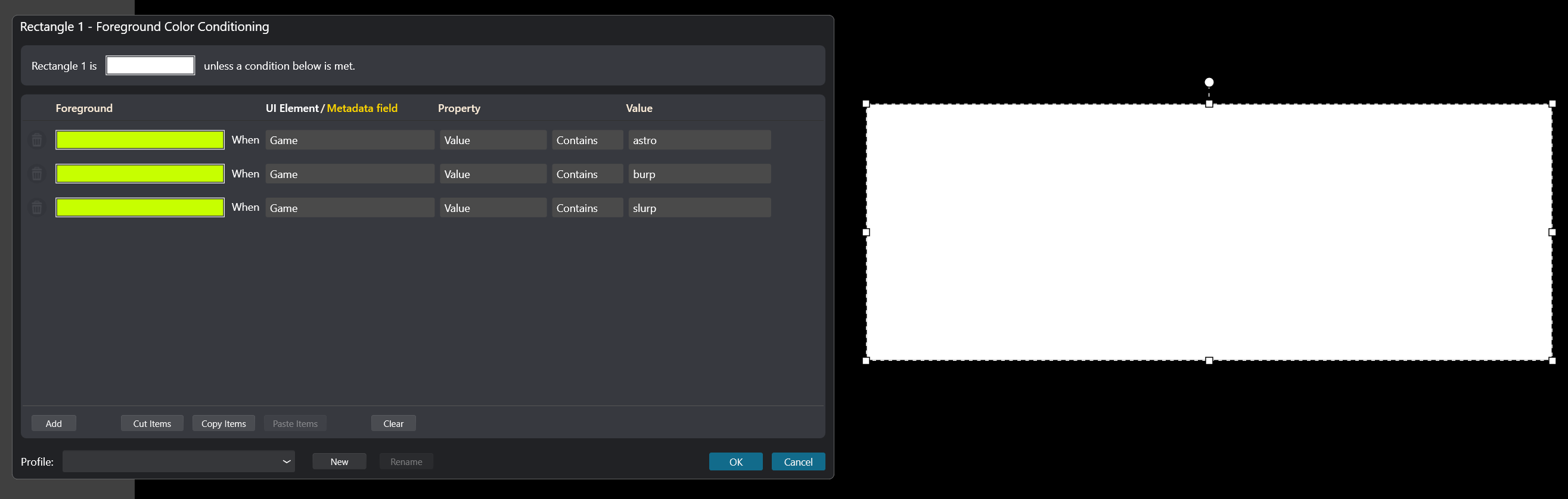Click the Rename profile button
This screenshot has height=499, width=1568.
click(x=406, y=462)
